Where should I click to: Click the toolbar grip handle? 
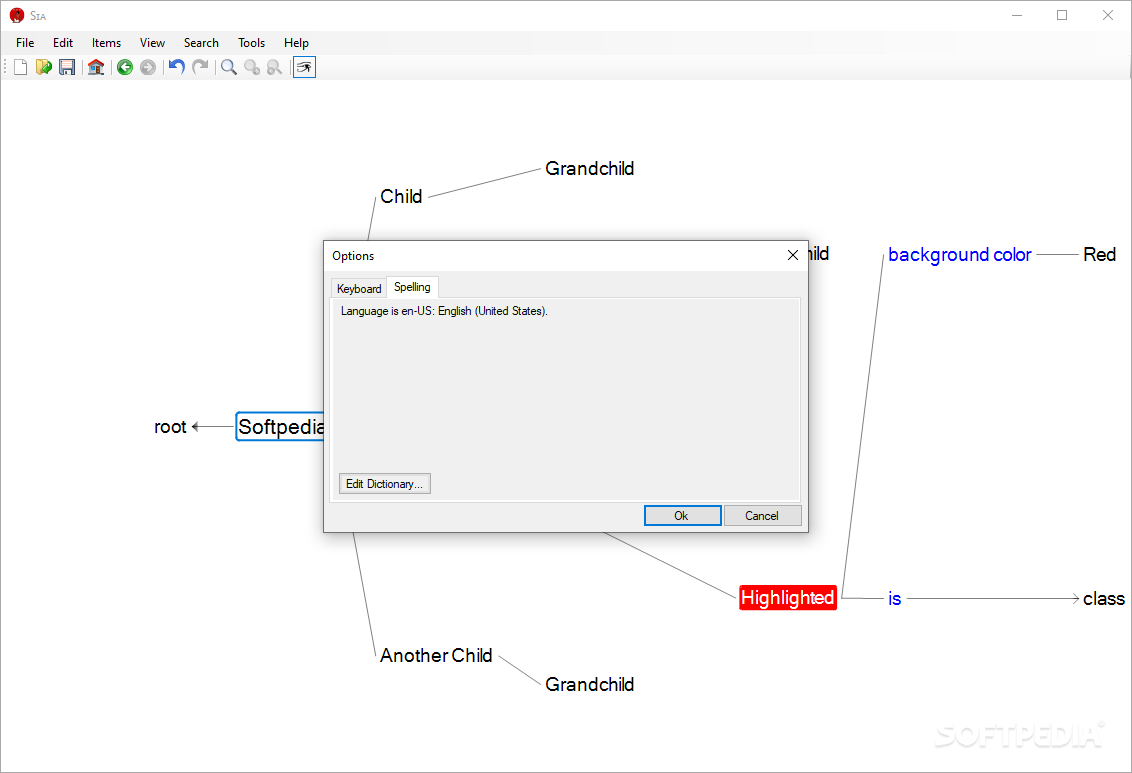[6, 67]
